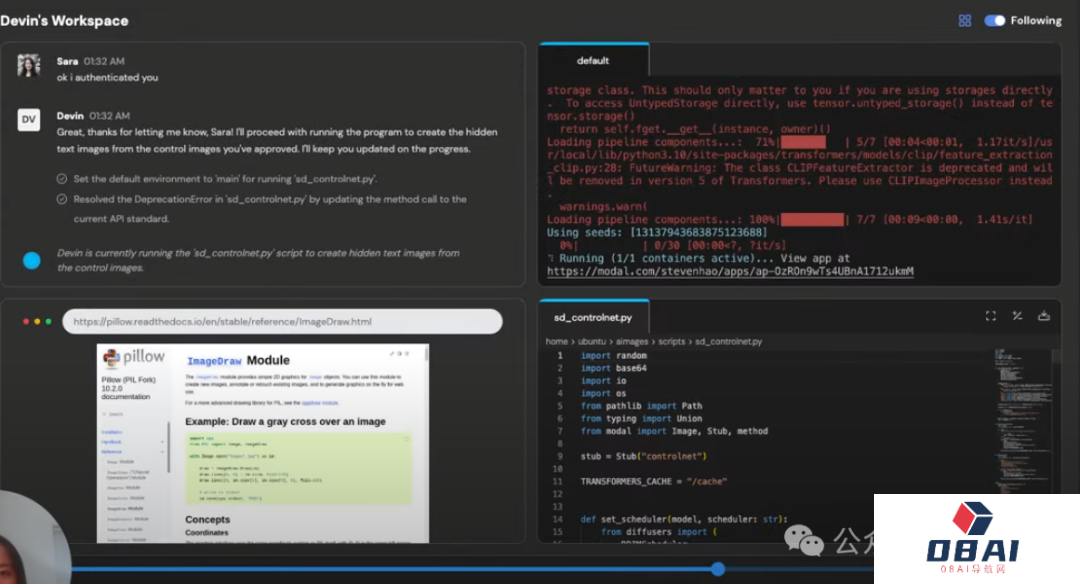The width and height of the screenshot is (1080, 584).
Task: Click checkmark next to 'Resolved the DeprecationError'
Action: pyautogui.click(x=62, y=199)
